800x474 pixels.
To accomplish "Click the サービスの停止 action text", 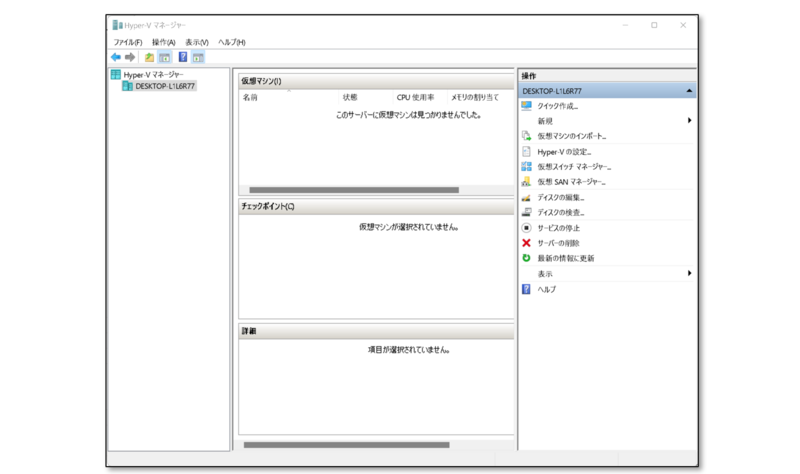I will pyautogui.click(x=558, y=228).
